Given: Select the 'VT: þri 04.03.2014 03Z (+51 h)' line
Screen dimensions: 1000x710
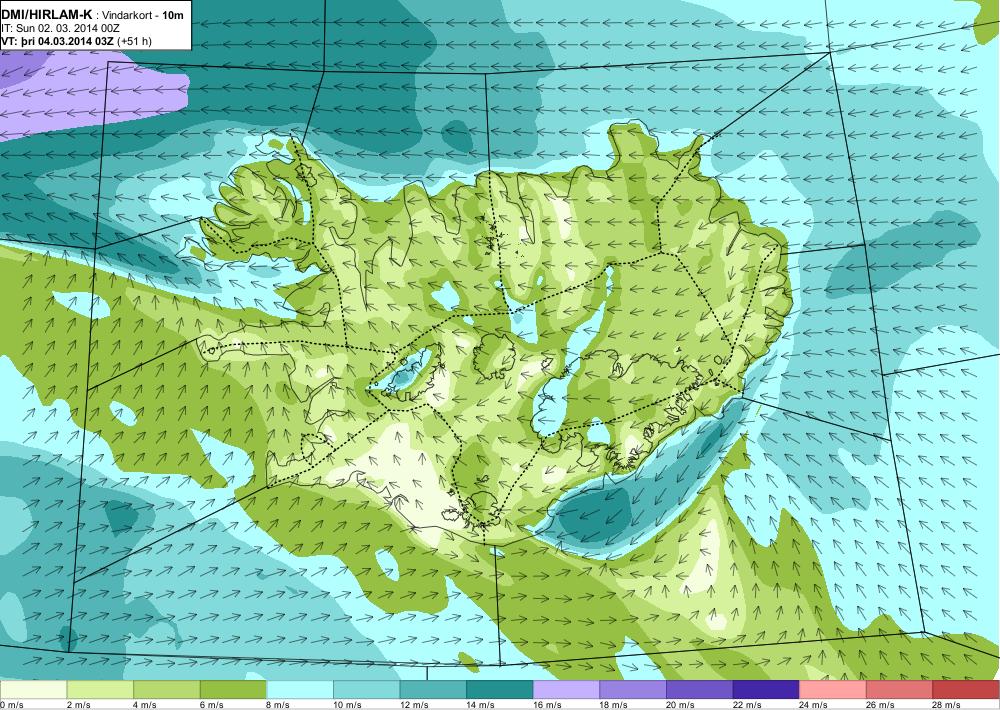Looking at the screenshot, I should click(x=77, y=41).
